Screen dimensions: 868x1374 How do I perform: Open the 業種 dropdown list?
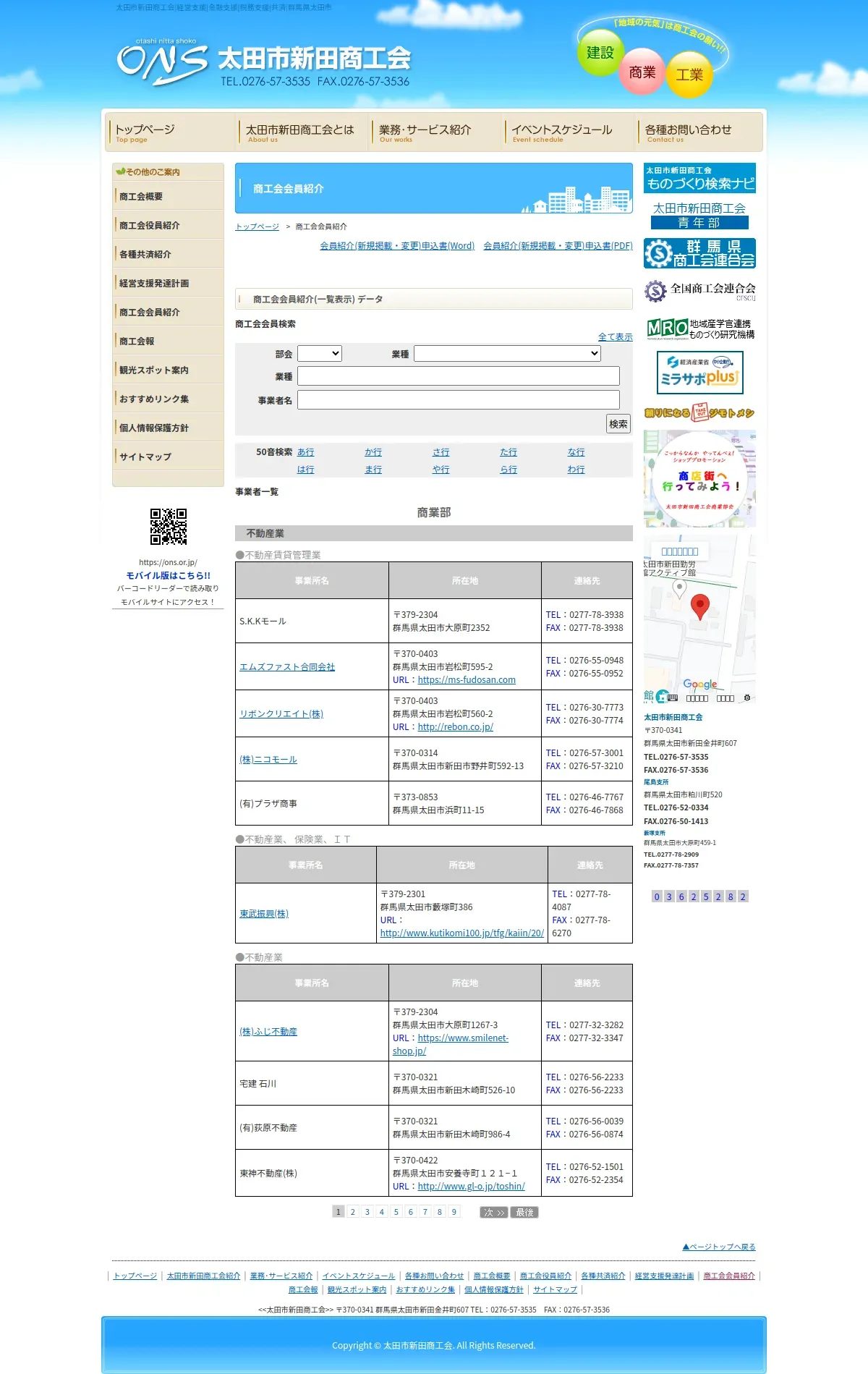pyautogui.click(x=507, y=353)
